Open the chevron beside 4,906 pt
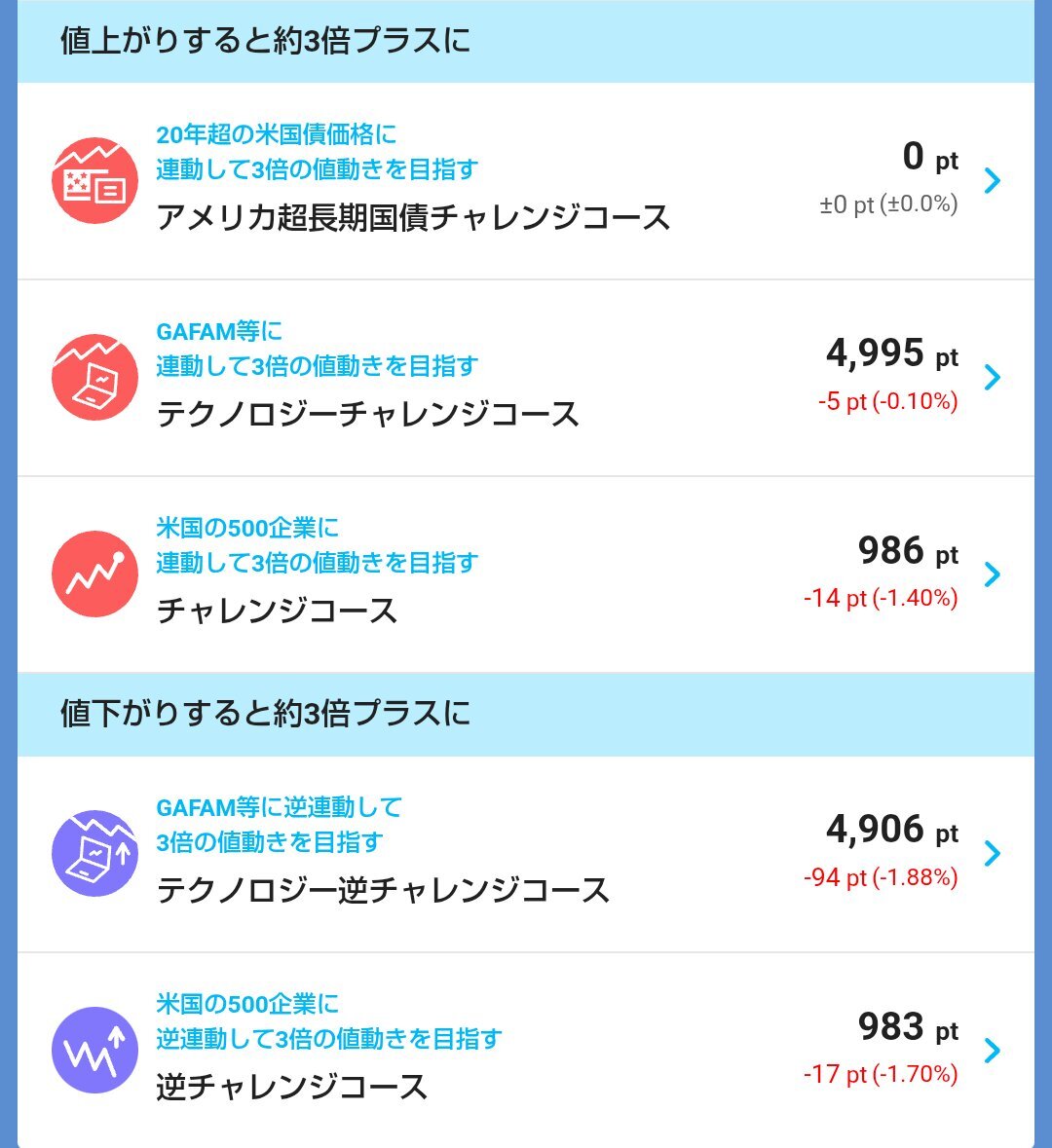 (993, 853)
